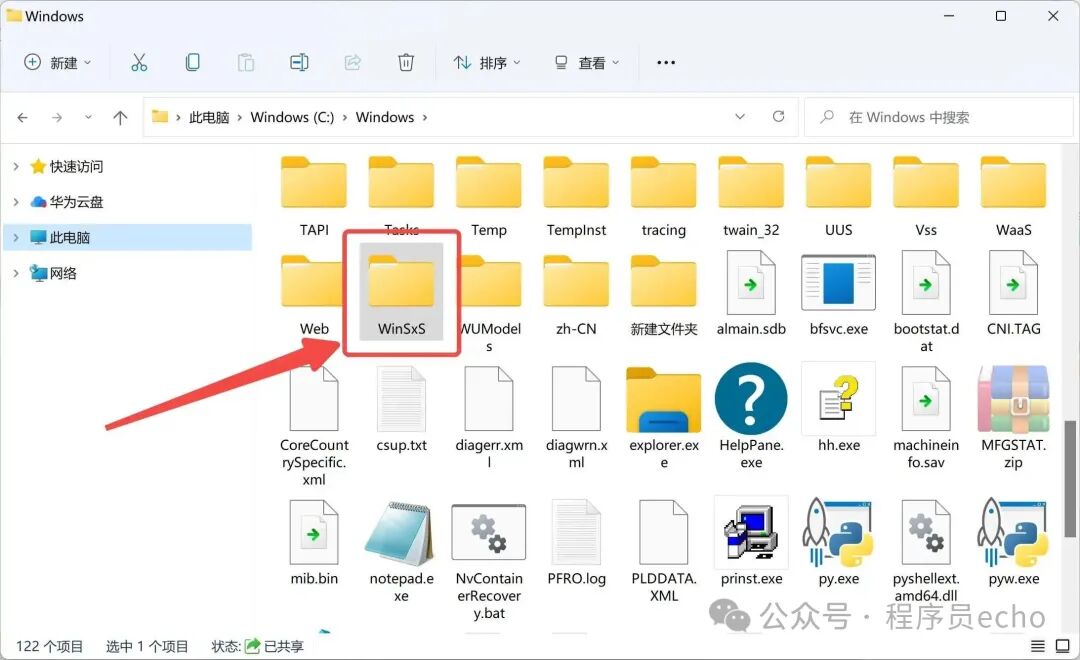Open the tracing folder
The width and height of the screenshot is (1080, 660).
tap(662, 182)
